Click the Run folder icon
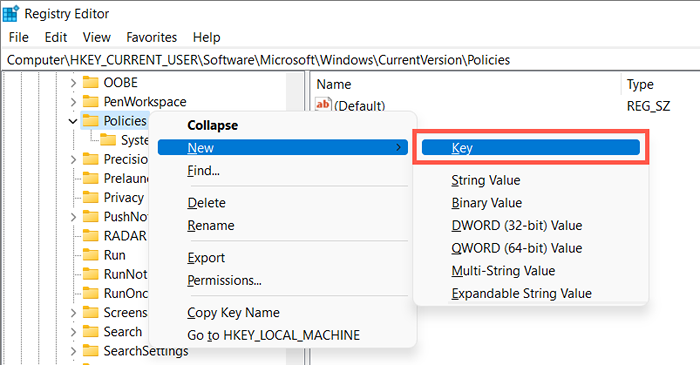This screenshot has height=365, width=700. 91,255
